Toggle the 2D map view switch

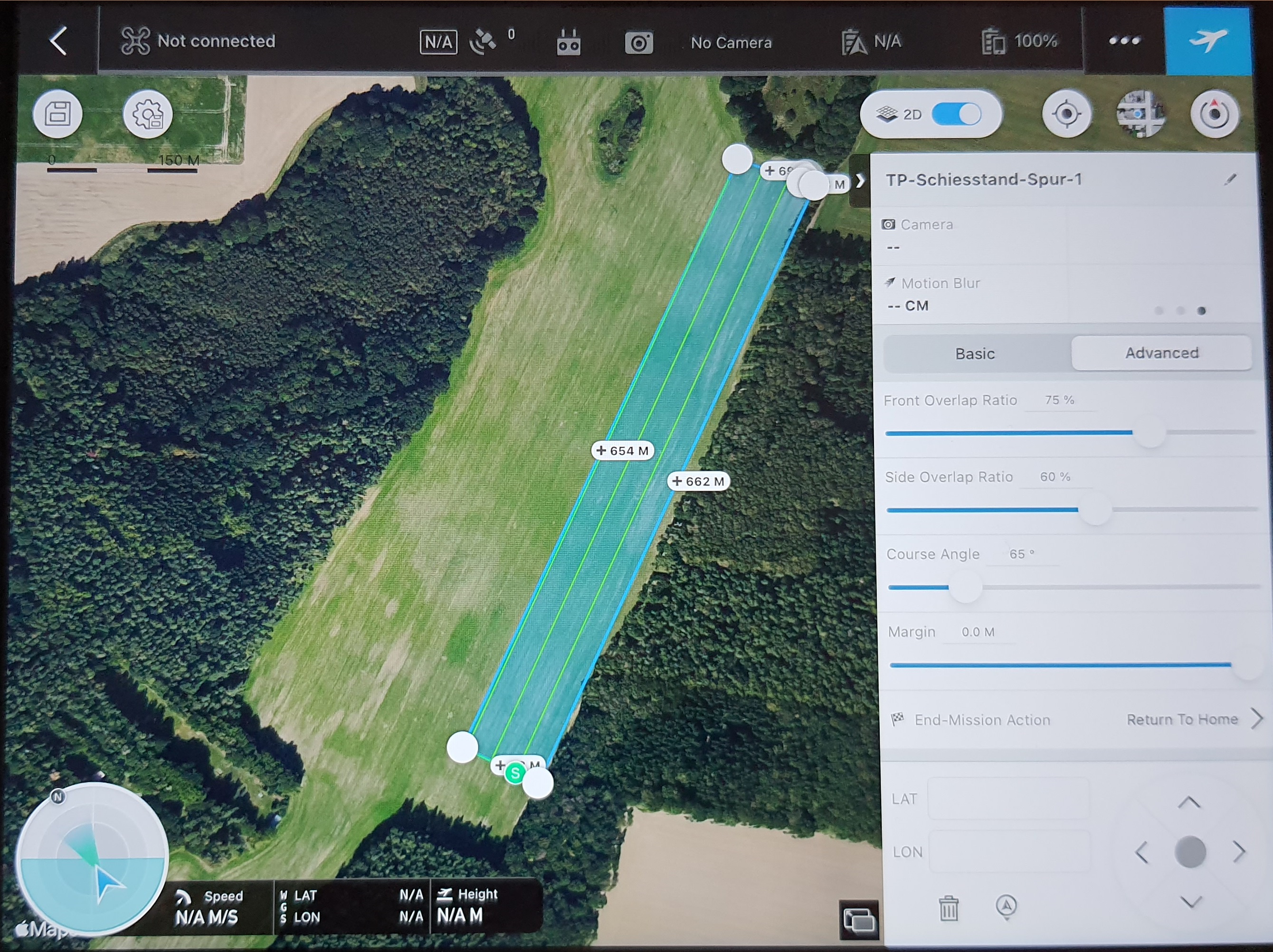(956, 114)
